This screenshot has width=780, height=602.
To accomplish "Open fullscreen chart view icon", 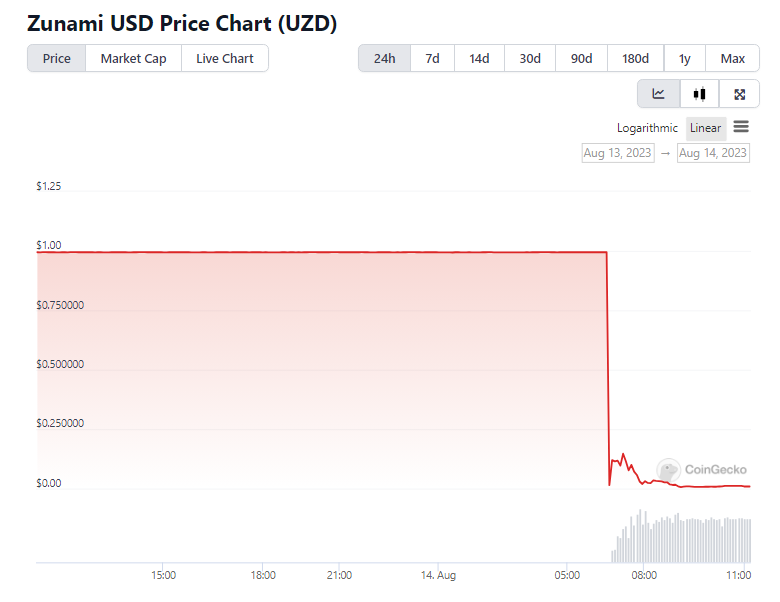I will pos(739,94).
